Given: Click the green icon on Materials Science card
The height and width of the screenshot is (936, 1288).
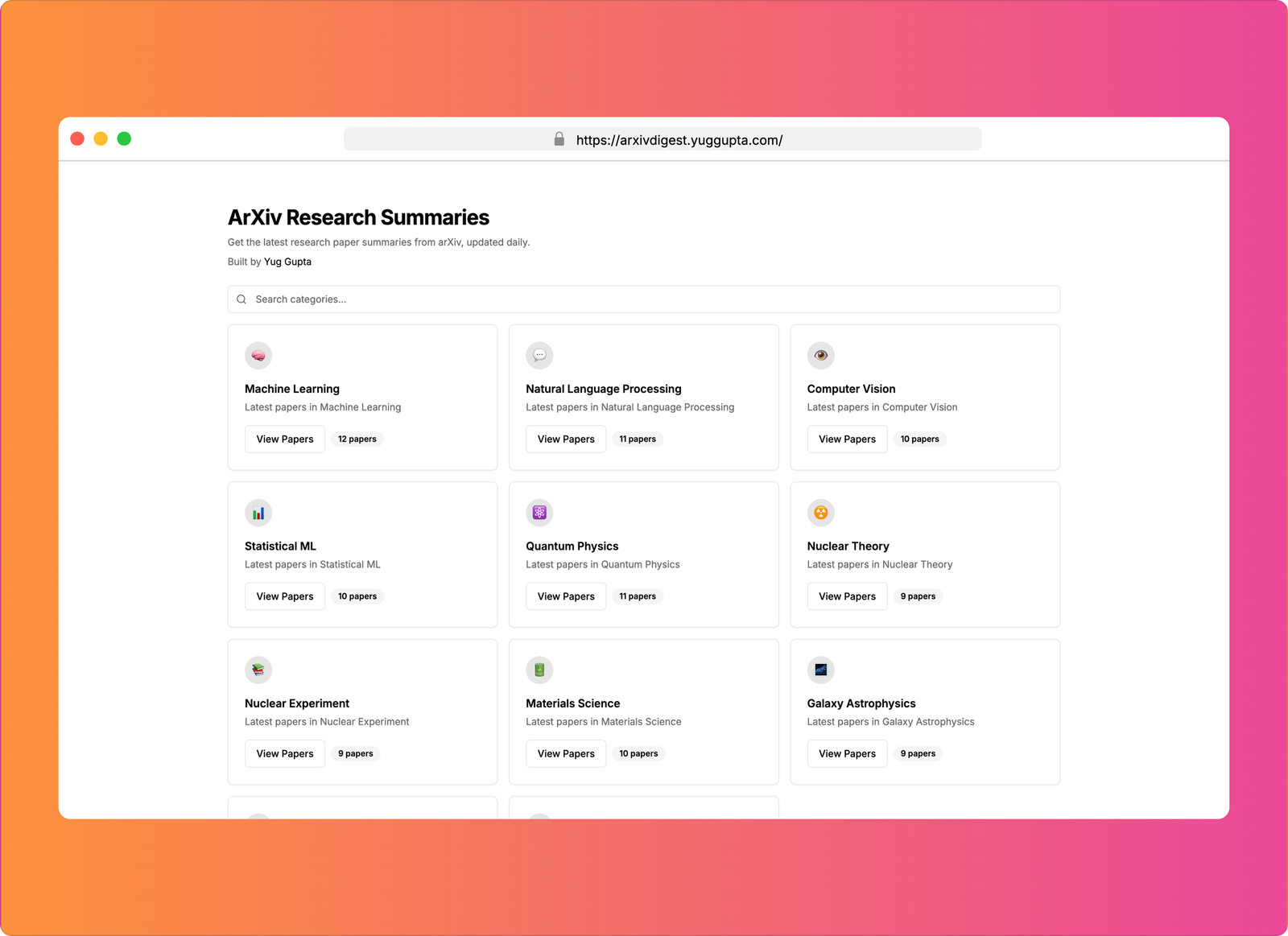Looking at the screenshot, I should tap(539, 670).
